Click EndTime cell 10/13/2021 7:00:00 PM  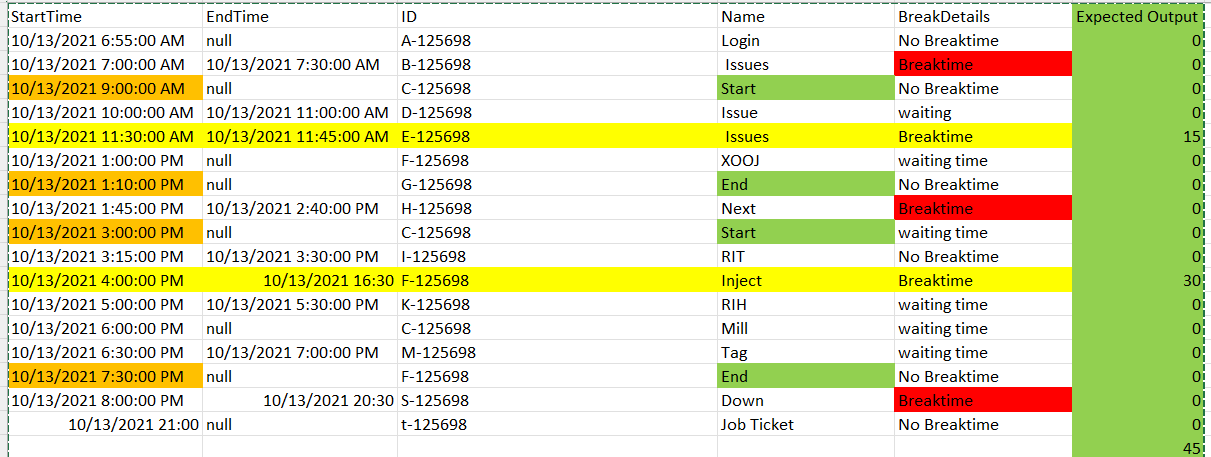pos(300,353)
